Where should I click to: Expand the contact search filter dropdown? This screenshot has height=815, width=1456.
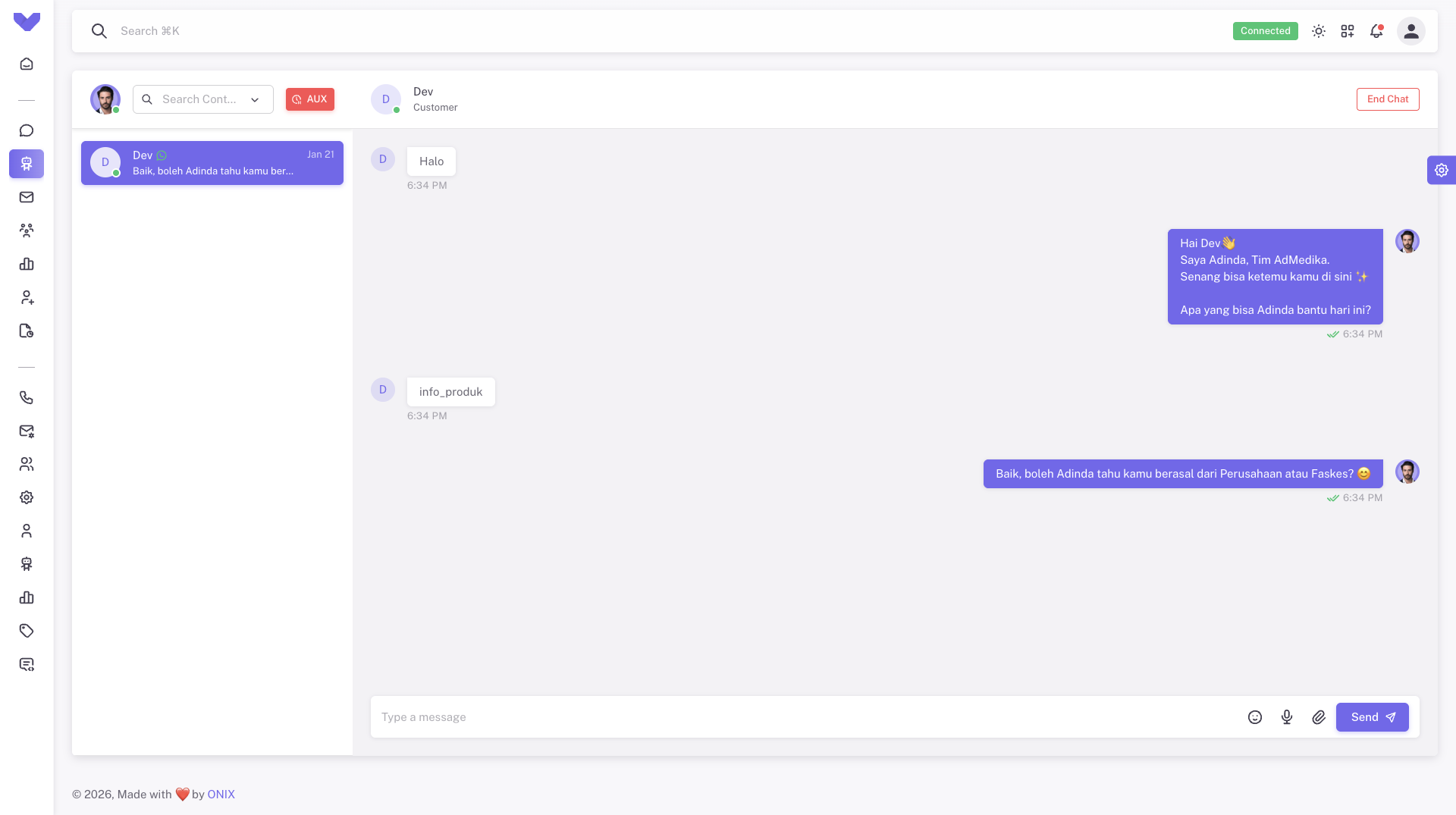coord(255,99)
